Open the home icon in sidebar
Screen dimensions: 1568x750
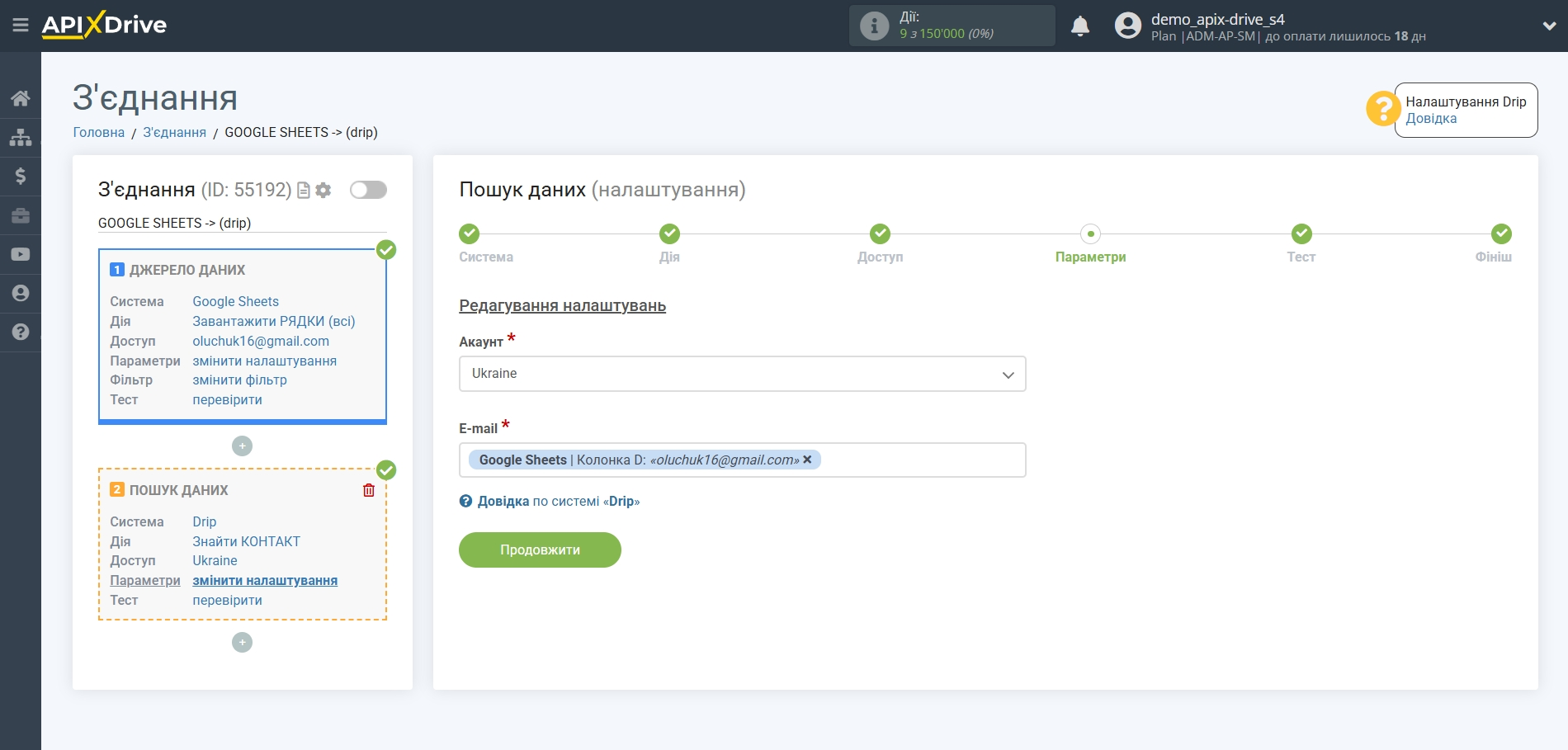pos(21,98)
